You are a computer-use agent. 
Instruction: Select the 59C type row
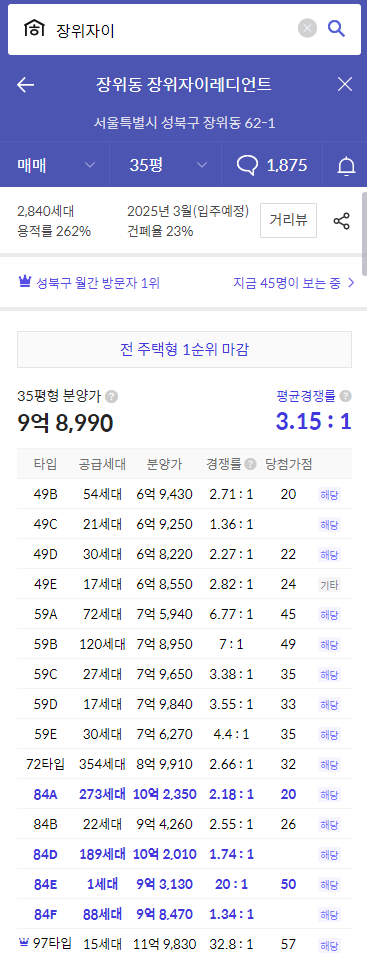[184, 674]
